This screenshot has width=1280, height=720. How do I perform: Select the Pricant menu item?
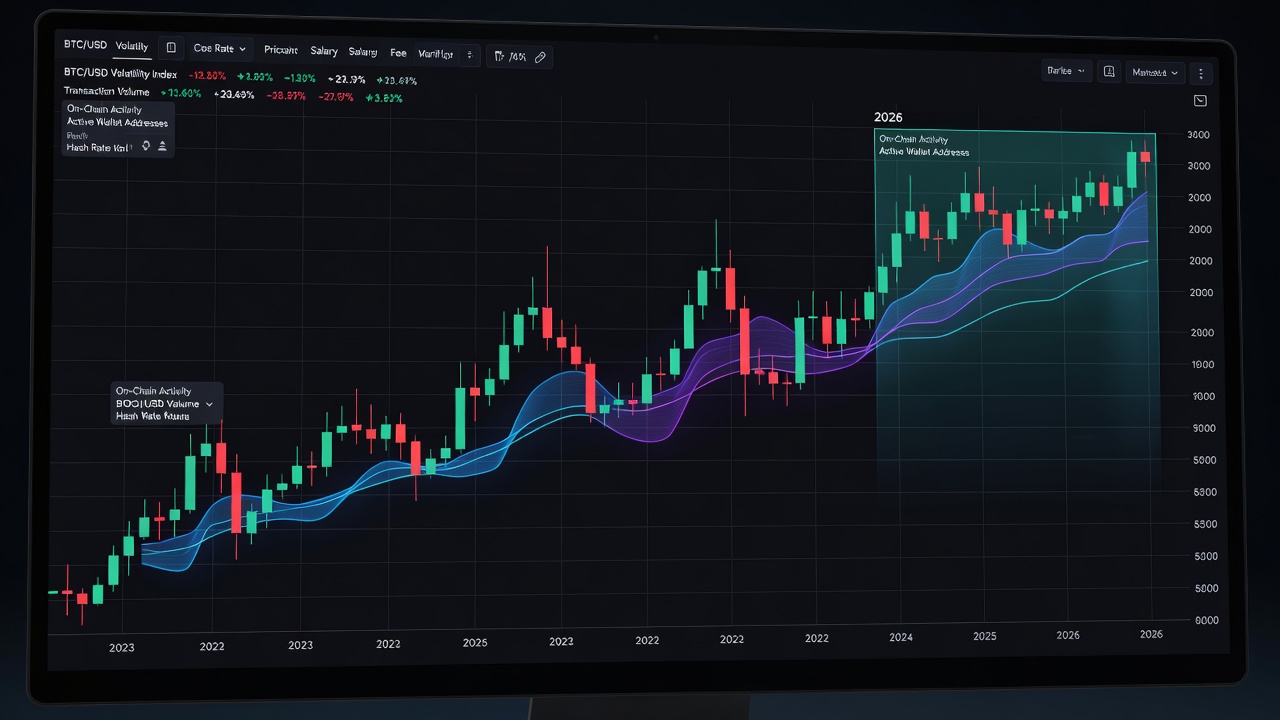point(280,50)
